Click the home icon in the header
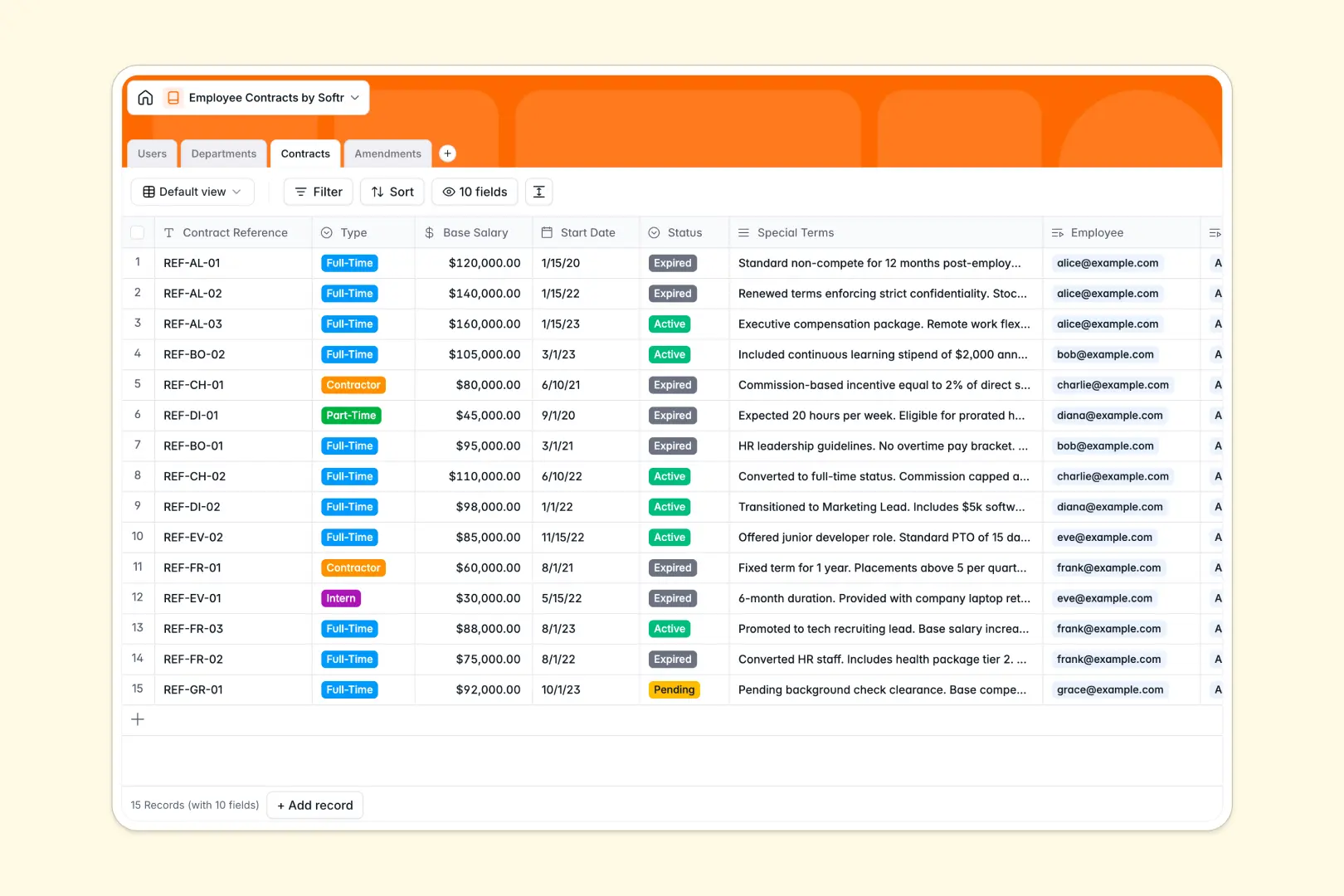Image resolution: width=1344 pixels, height=896 pixels. click(146, 97)
